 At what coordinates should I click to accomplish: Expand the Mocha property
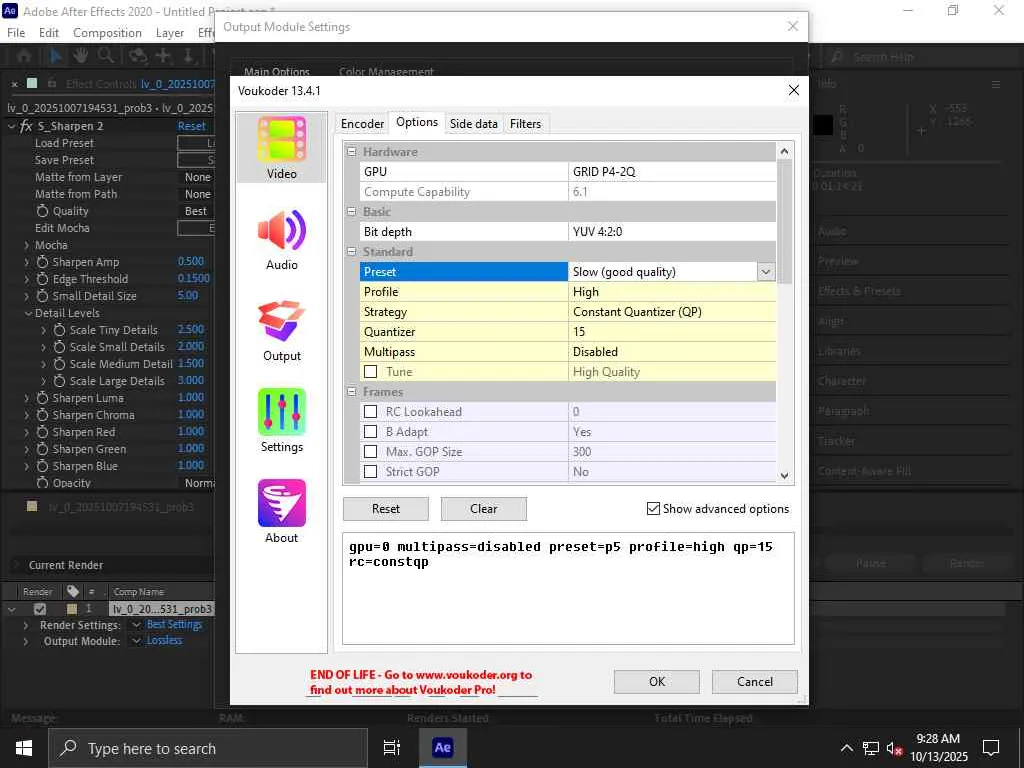(x=27, y=245)
